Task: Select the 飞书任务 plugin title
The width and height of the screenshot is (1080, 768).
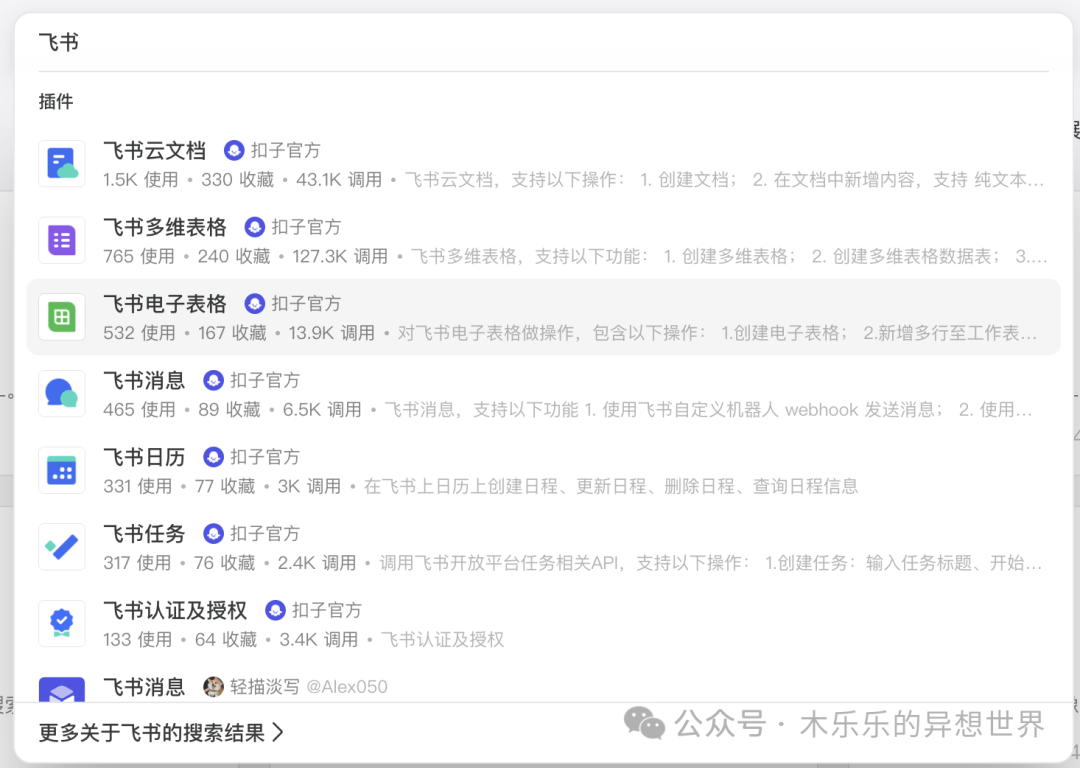Action: (x=144, y=533)
